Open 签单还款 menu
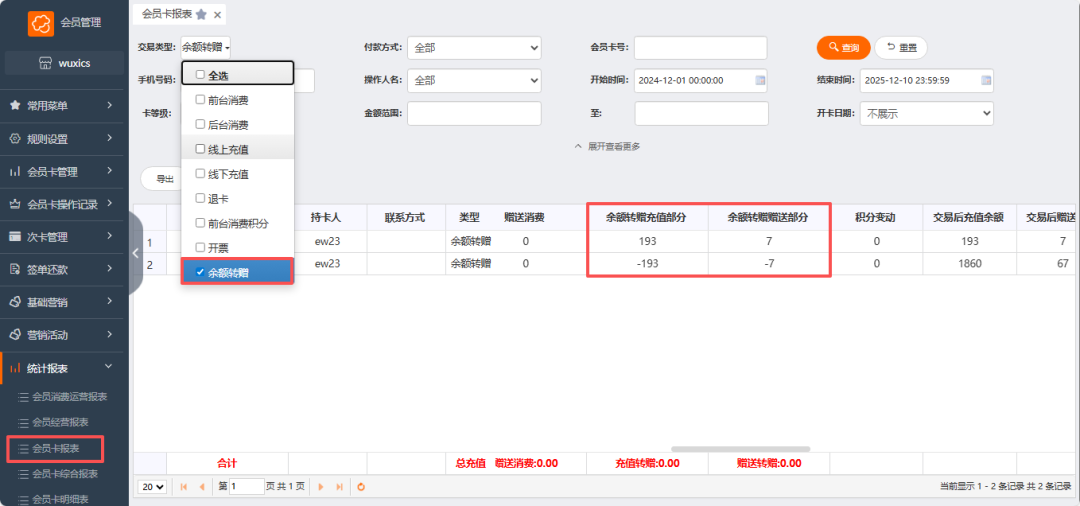Image resolution: width=1080 pixels, height=506 pixels. pyautogui.click(x=64, y=270)
